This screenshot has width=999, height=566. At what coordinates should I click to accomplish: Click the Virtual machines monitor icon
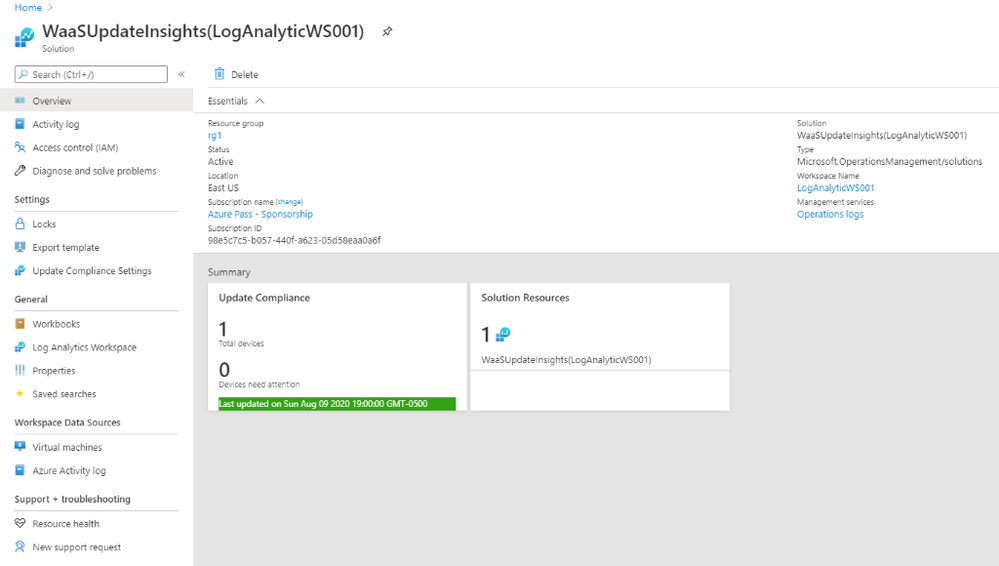20,446
